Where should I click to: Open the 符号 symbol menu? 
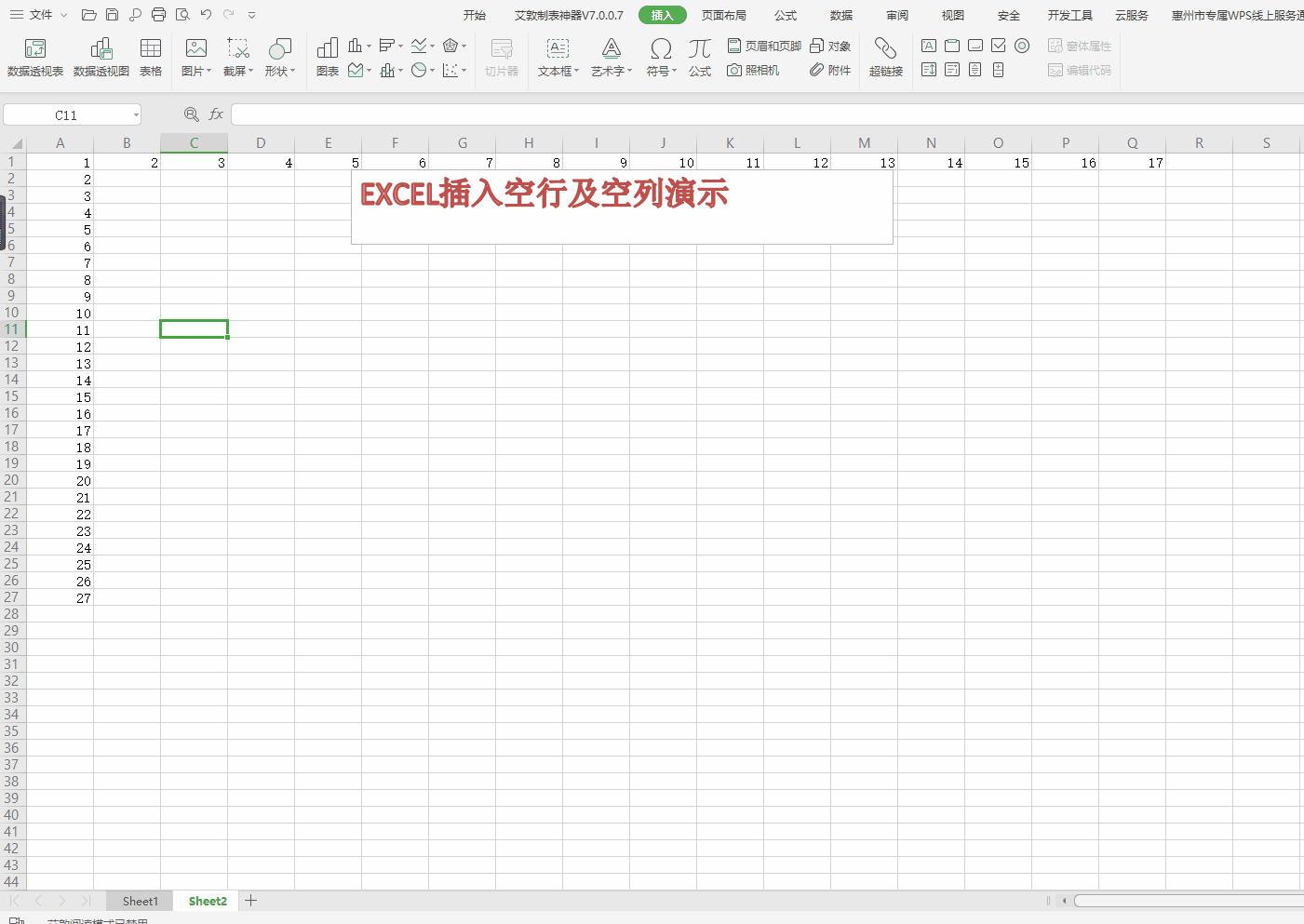662,58
